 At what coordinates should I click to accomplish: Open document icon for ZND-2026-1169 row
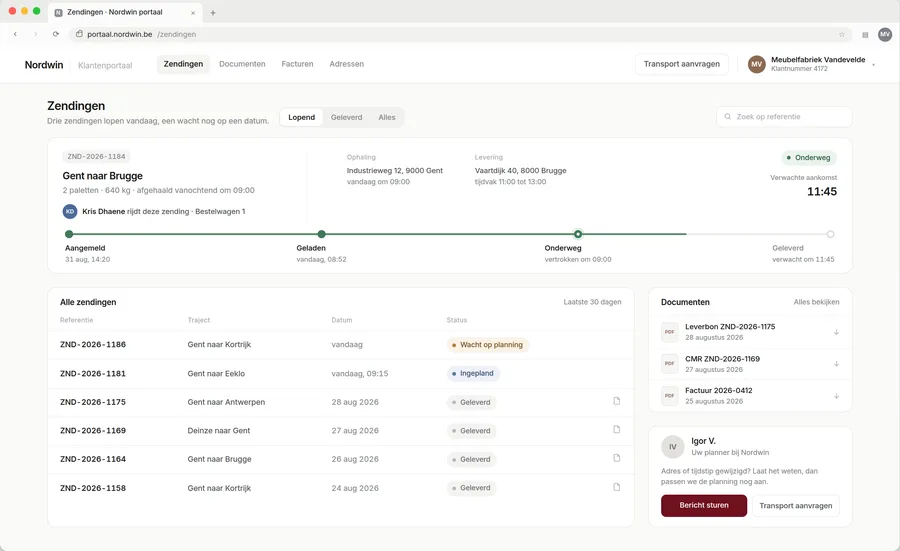click(616, 430)
